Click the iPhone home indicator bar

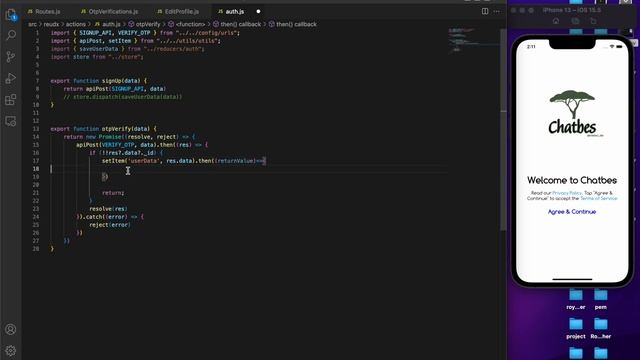pos(572,280)
